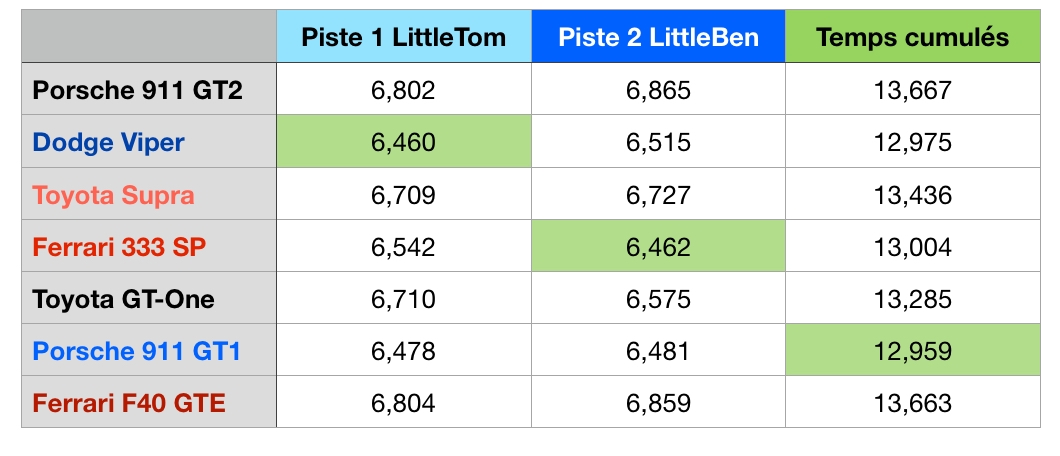1060x456 pixels.
Task: Select the 6,859 cell for Ferrari F40 GTE
Action: click(x=658, y=403)
